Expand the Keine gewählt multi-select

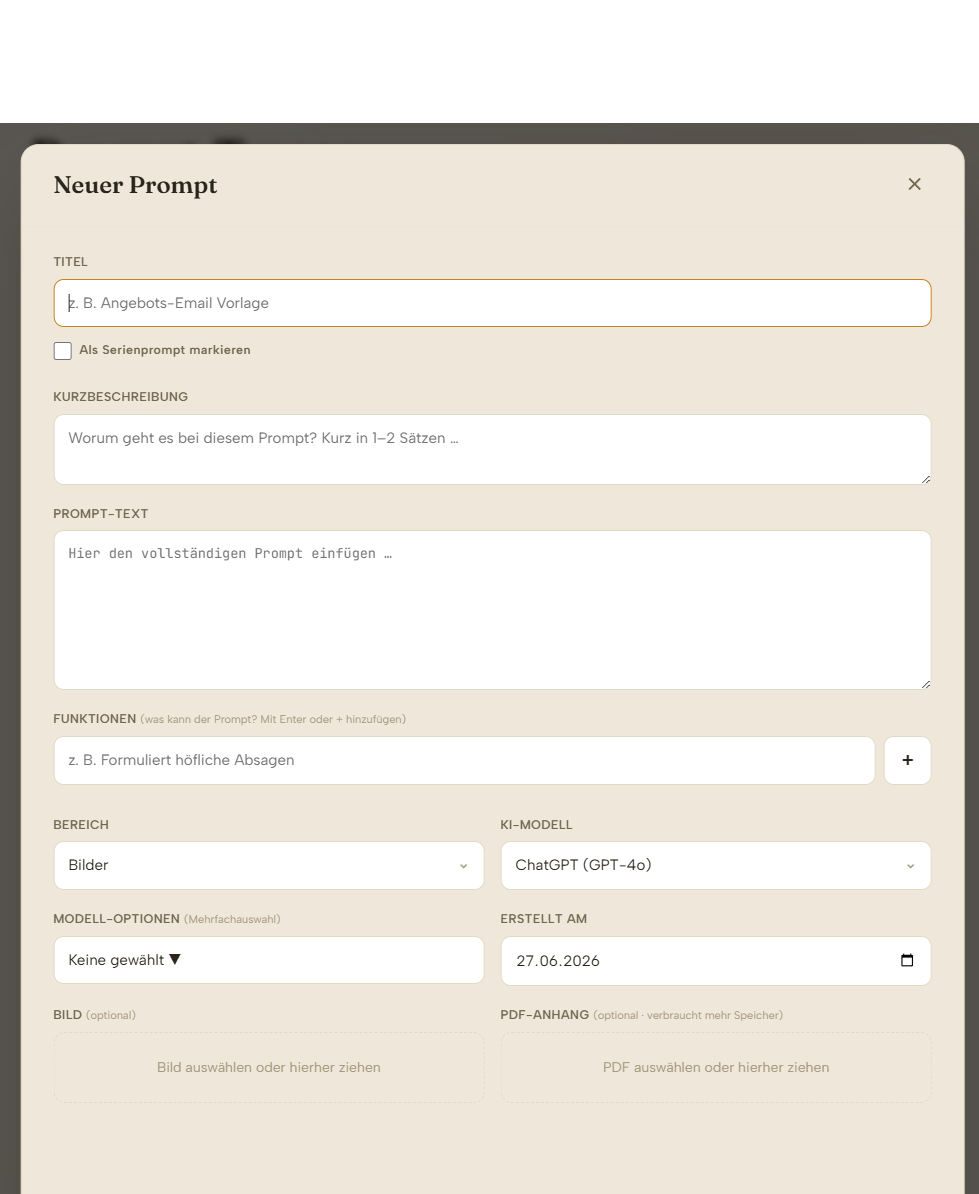point(269,960)
